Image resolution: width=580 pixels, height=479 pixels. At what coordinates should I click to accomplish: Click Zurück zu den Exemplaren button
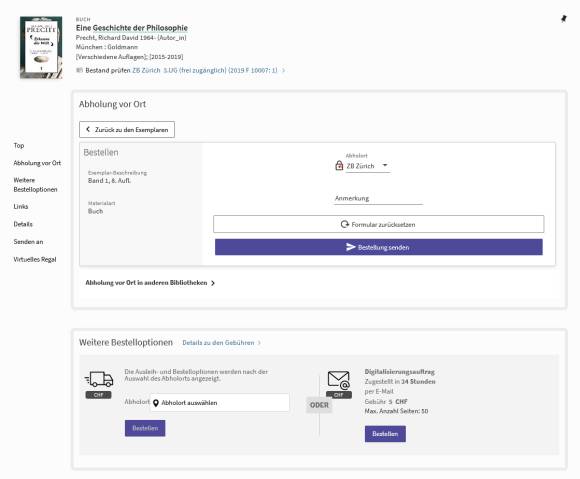click(x=127, y=129)
